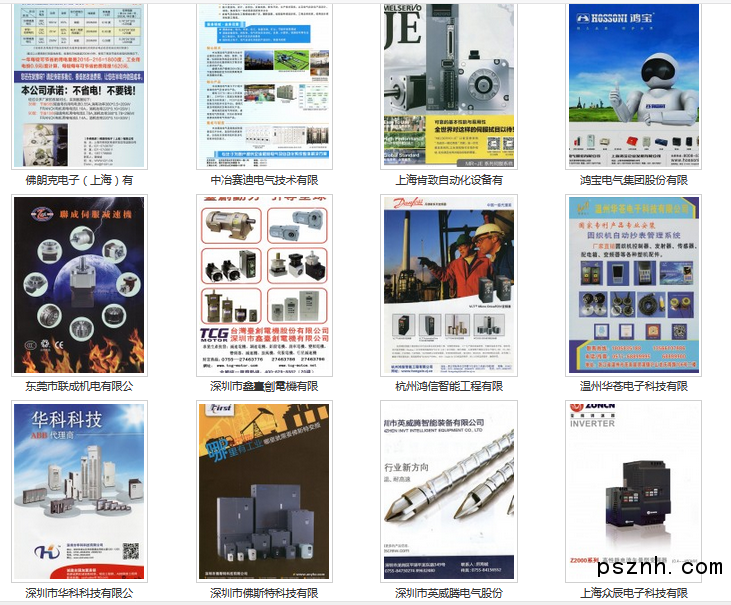Screen dimensions: 731x605
Task: Open the ZONCN Inverter ad thumbnail
Action: (633, 491)
